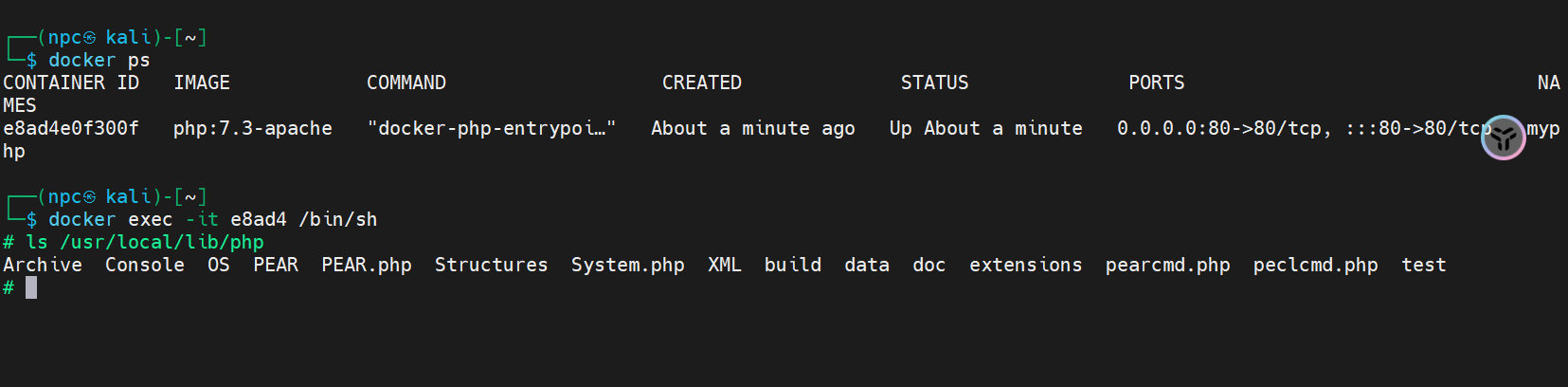Image resolution: width=1568 pixels, height=387 pixels.
Task: Click the CONTAINER ID column header
Action: 71,83
